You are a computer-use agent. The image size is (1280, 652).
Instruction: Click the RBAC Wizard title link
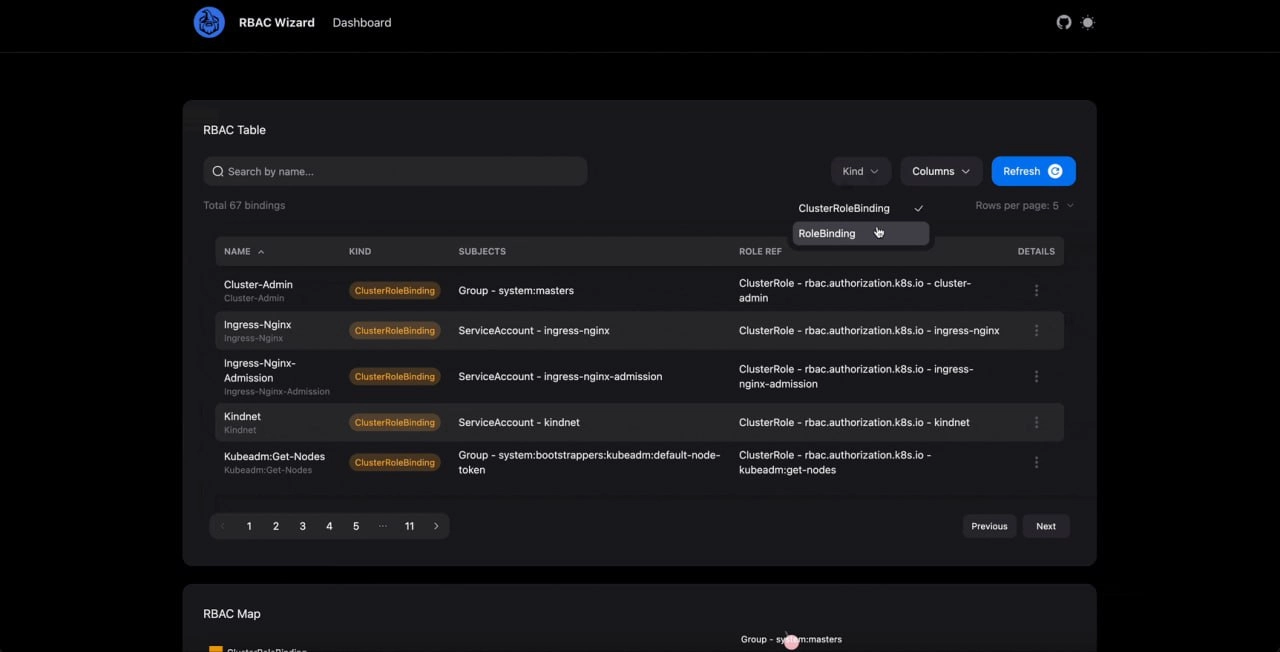[x=276, y=22]
